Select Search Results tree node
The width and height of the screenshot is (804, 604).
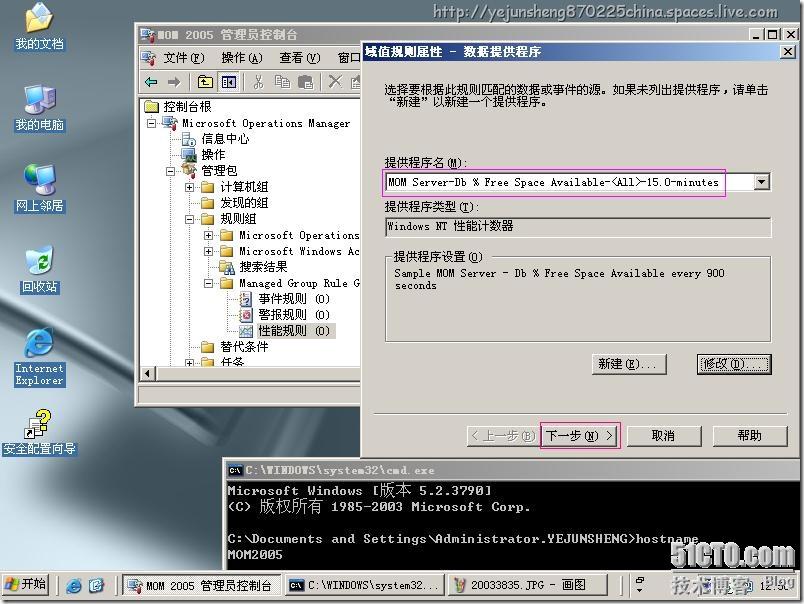[x=263, y=267]
